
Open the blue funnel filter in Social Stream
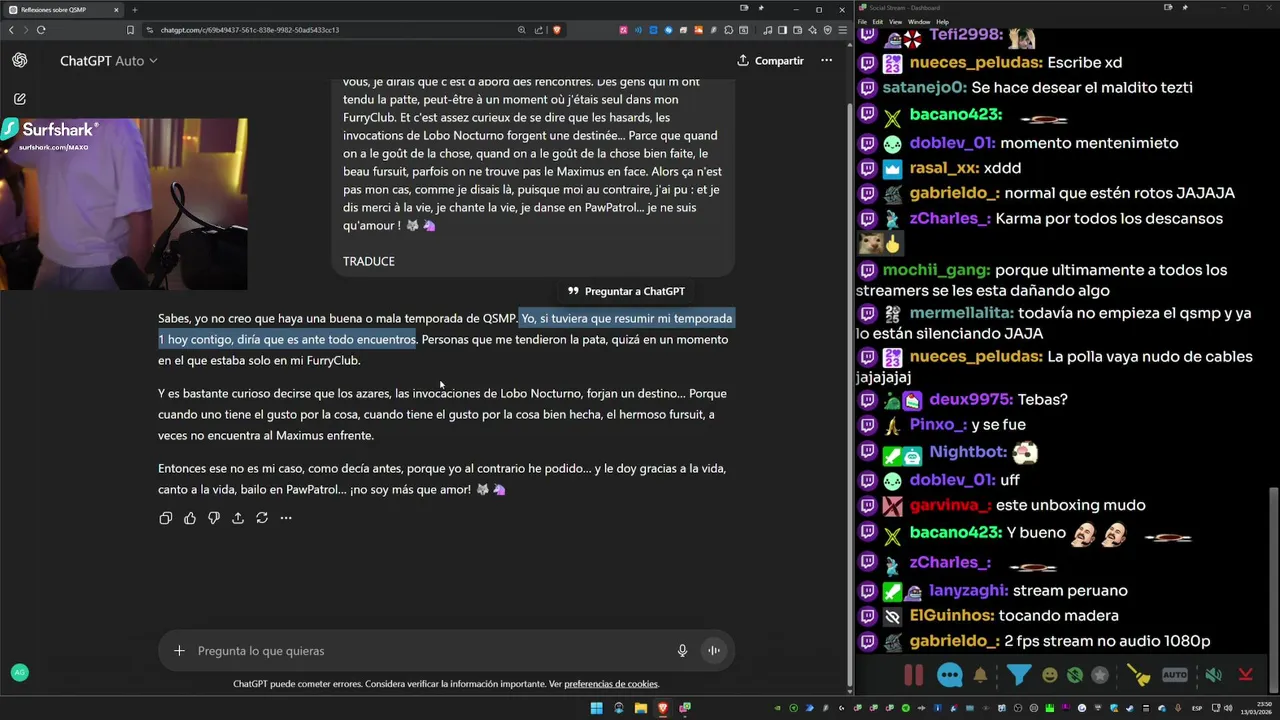(x=1018, y=675)
